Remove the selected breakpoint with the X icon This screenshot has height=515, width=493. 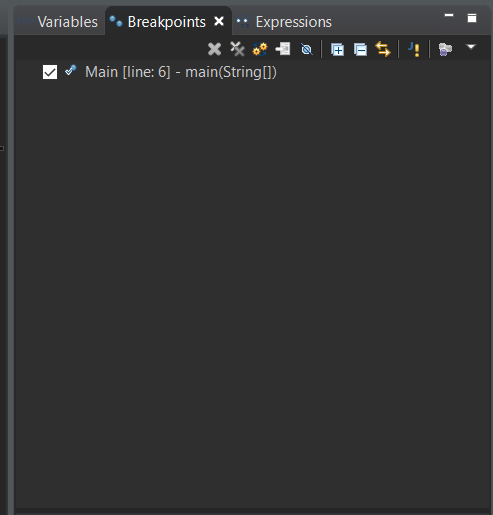(214, 49)
